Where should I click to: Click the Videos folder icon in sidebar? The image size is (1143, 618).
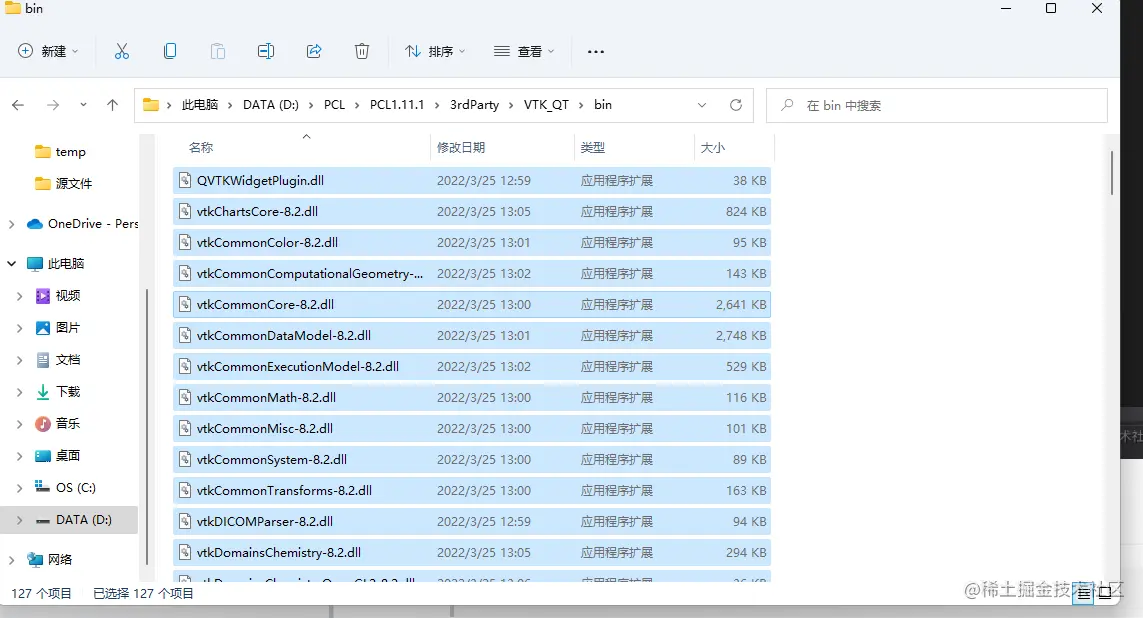point(43,295)
